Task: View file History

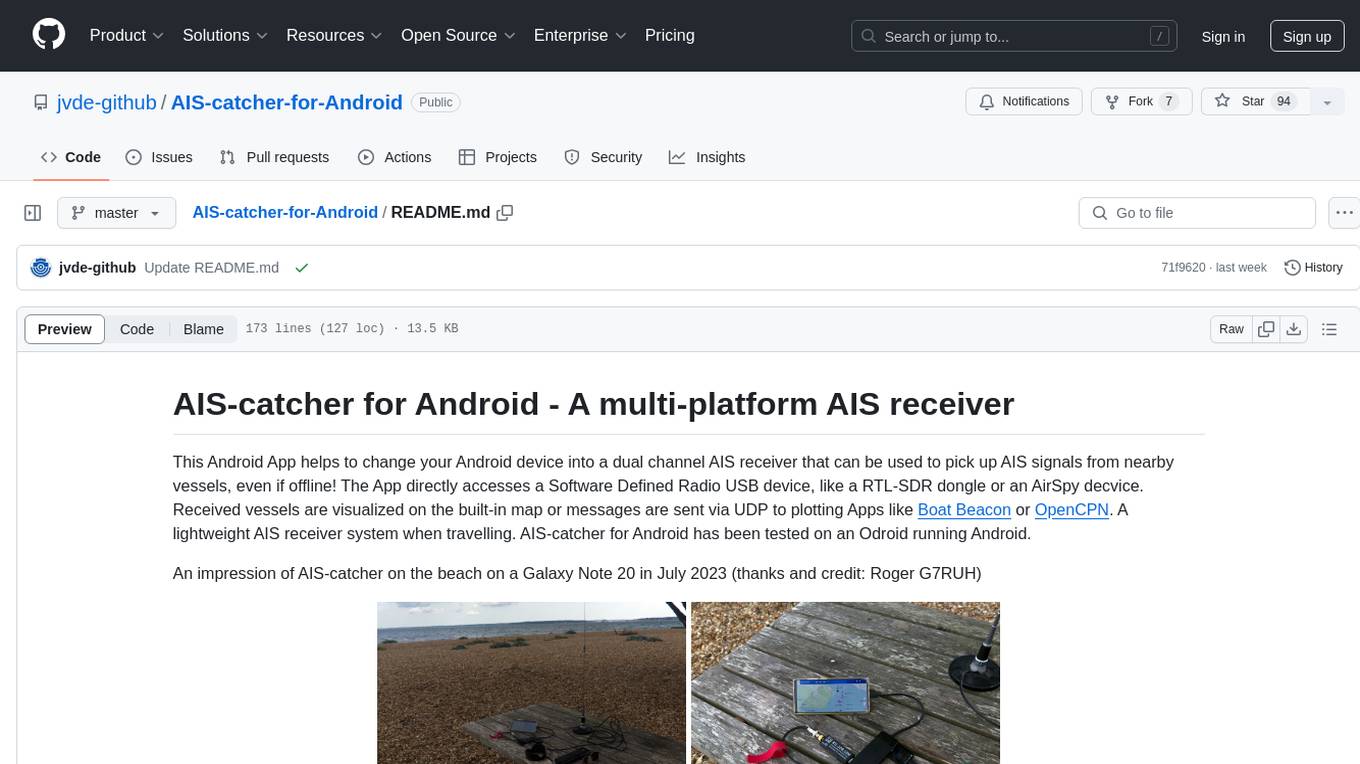Action: pos(1313,268)
